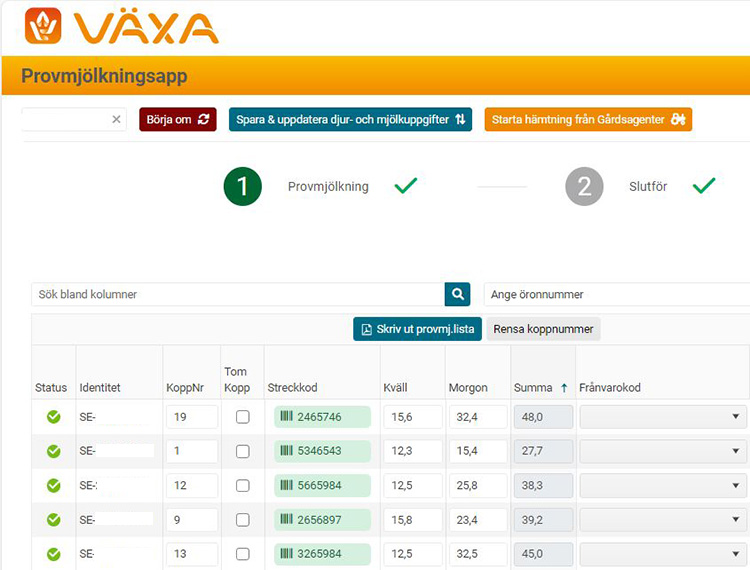The width and height of the screenshot is (750, 570).
Task: Click status check icon in KoppNr 12 row
Action: [54, 485]
